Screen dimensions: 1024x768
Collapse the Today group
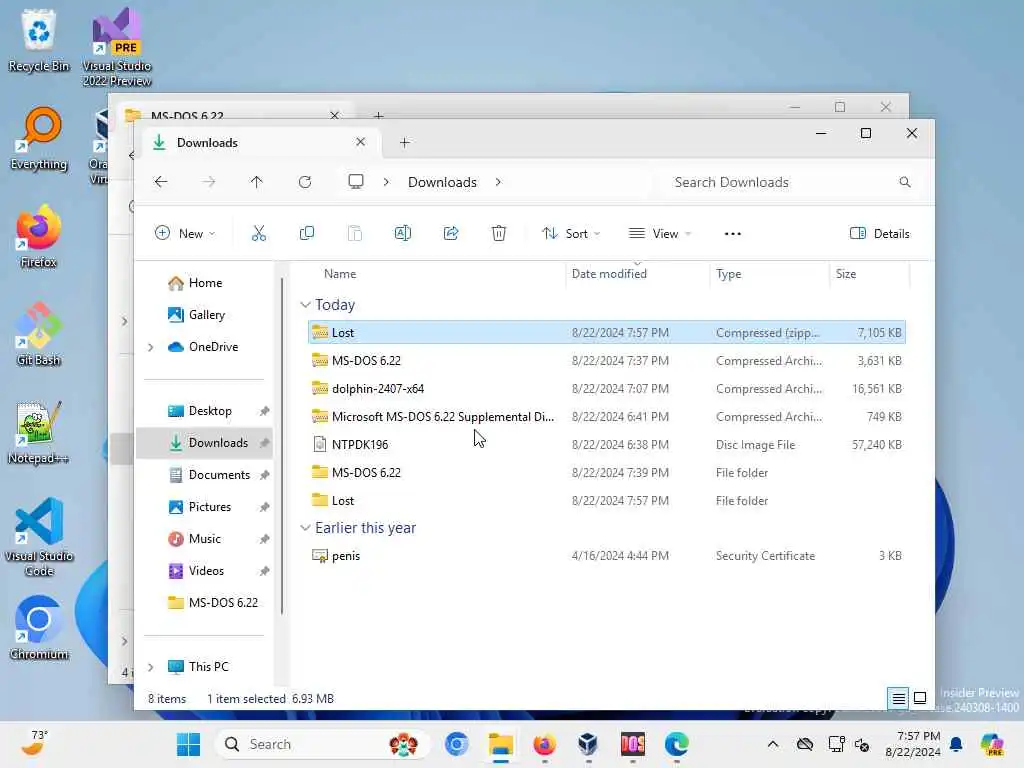[x=305, y=305]
